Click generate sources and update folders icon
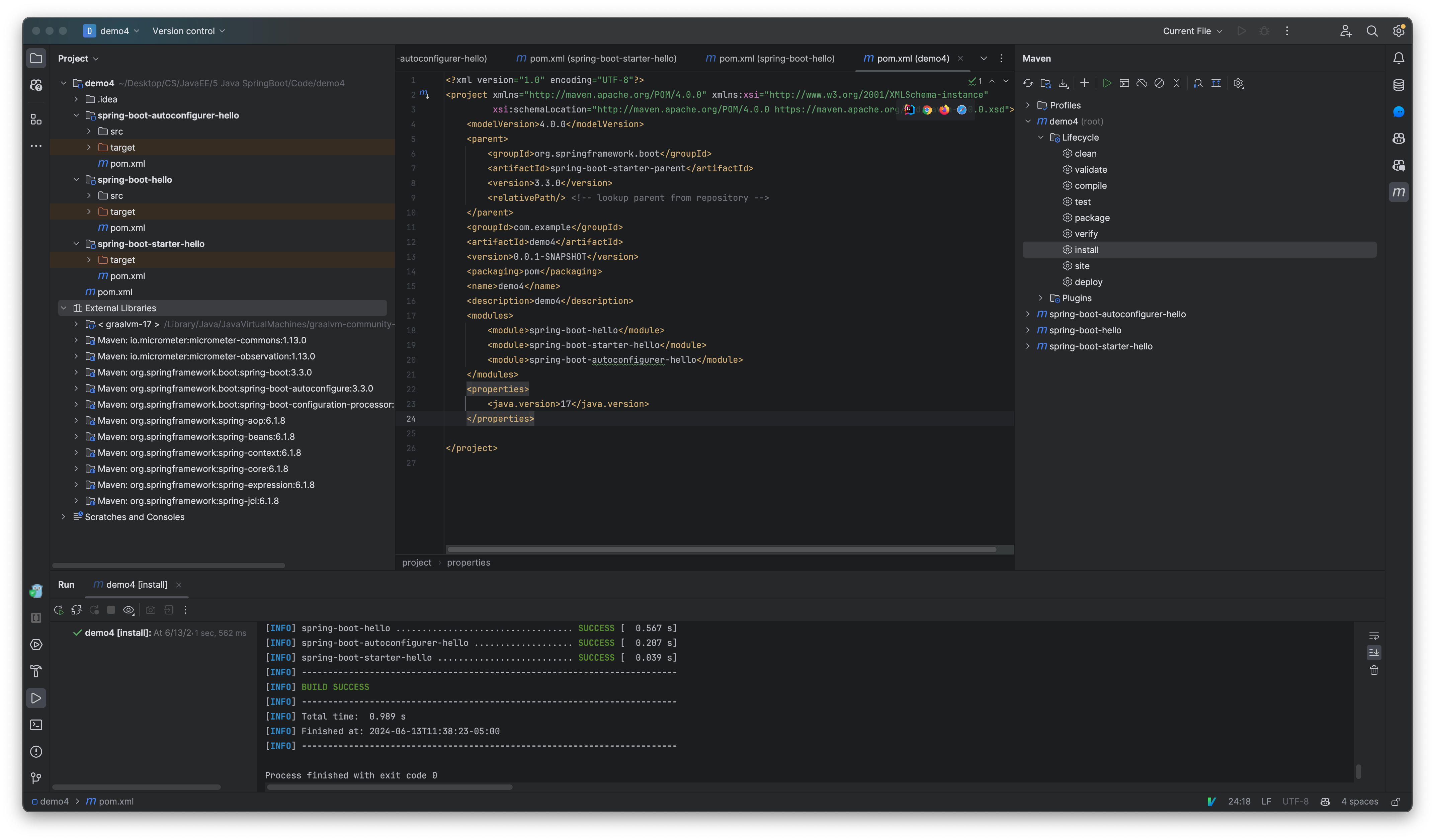Image resolution: width=1435 pixels, height=840 pixels. click(x=1045, y=83)
